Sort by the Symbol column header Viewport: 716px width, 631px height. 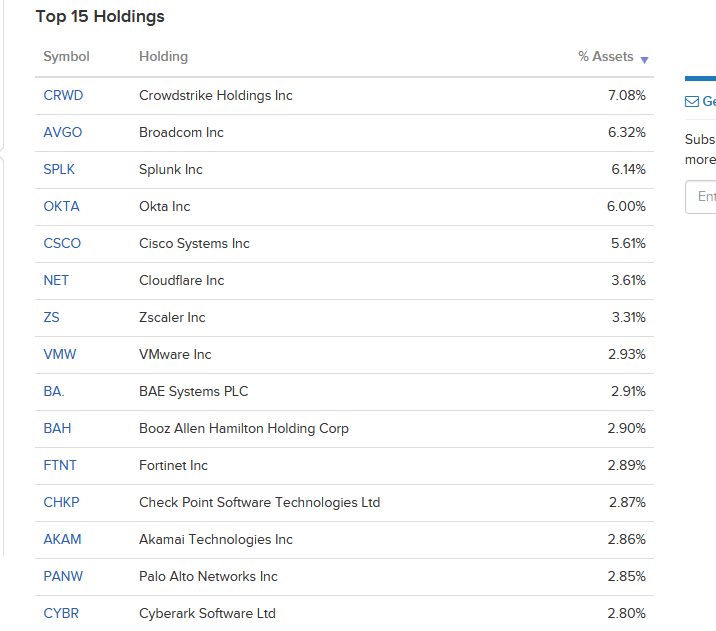click(x=66, y=57)
